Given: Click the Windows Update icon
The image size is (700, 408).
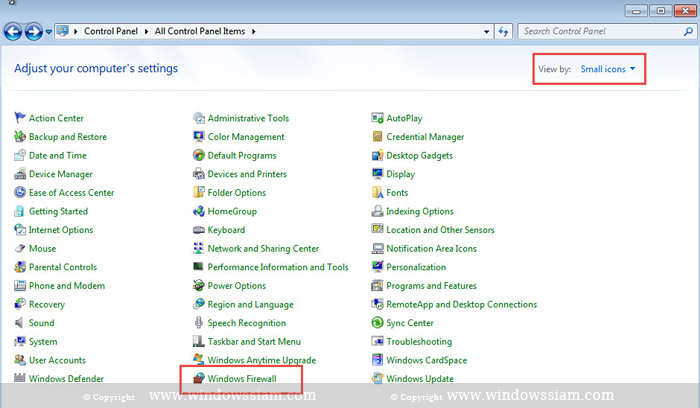Looking at the screenshot, I should click(378, 379).
